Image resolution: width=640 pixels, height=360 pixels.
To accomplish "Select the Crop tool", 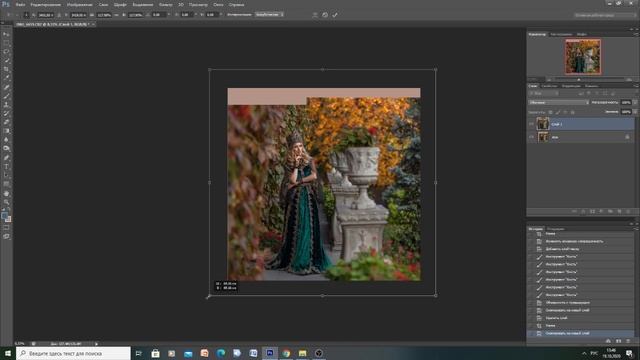I will tap(6, 69).
